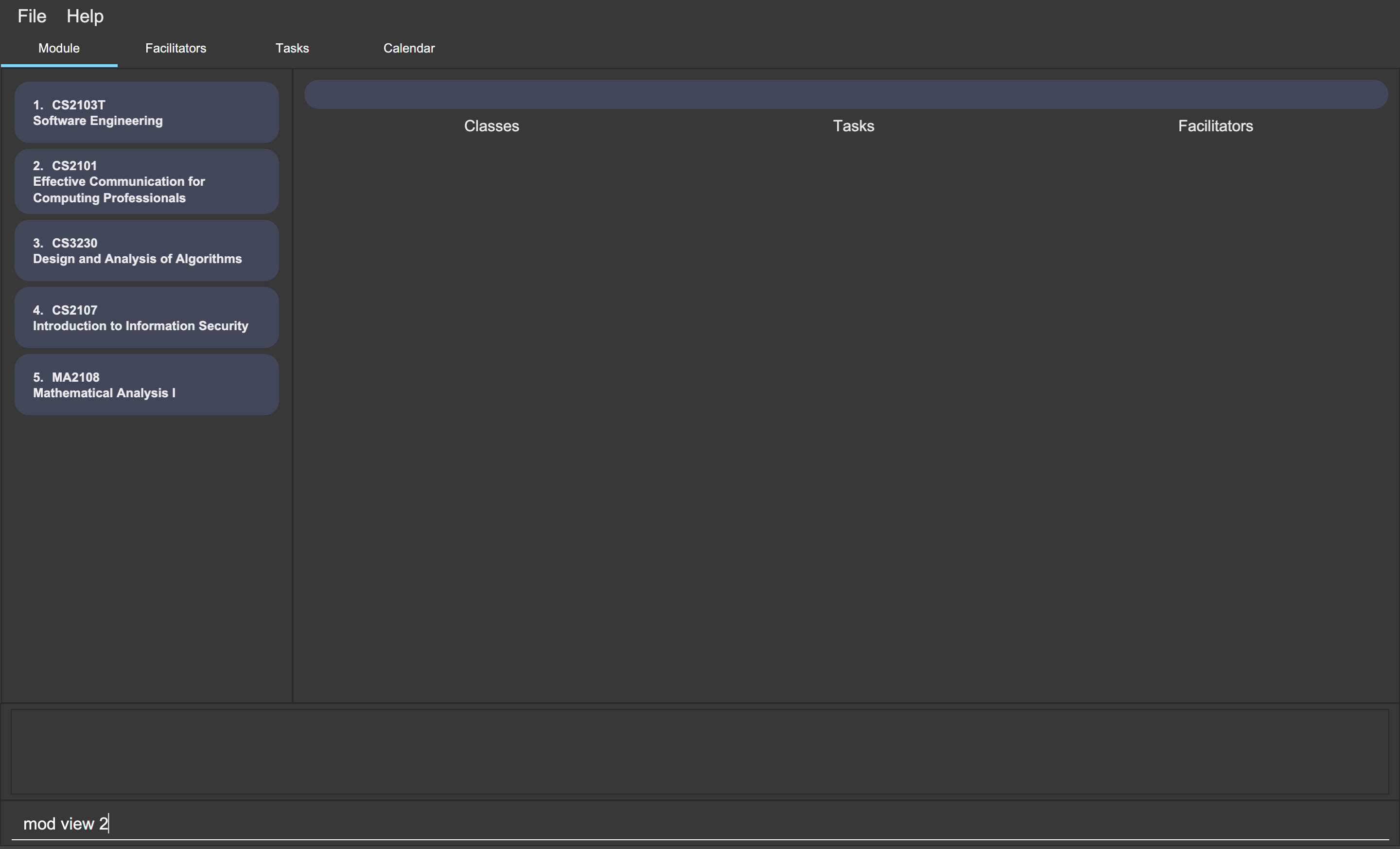Select the CS2101 Effective Communication module card
Screen dimensions: 1400x849
(x=147, y=182)
